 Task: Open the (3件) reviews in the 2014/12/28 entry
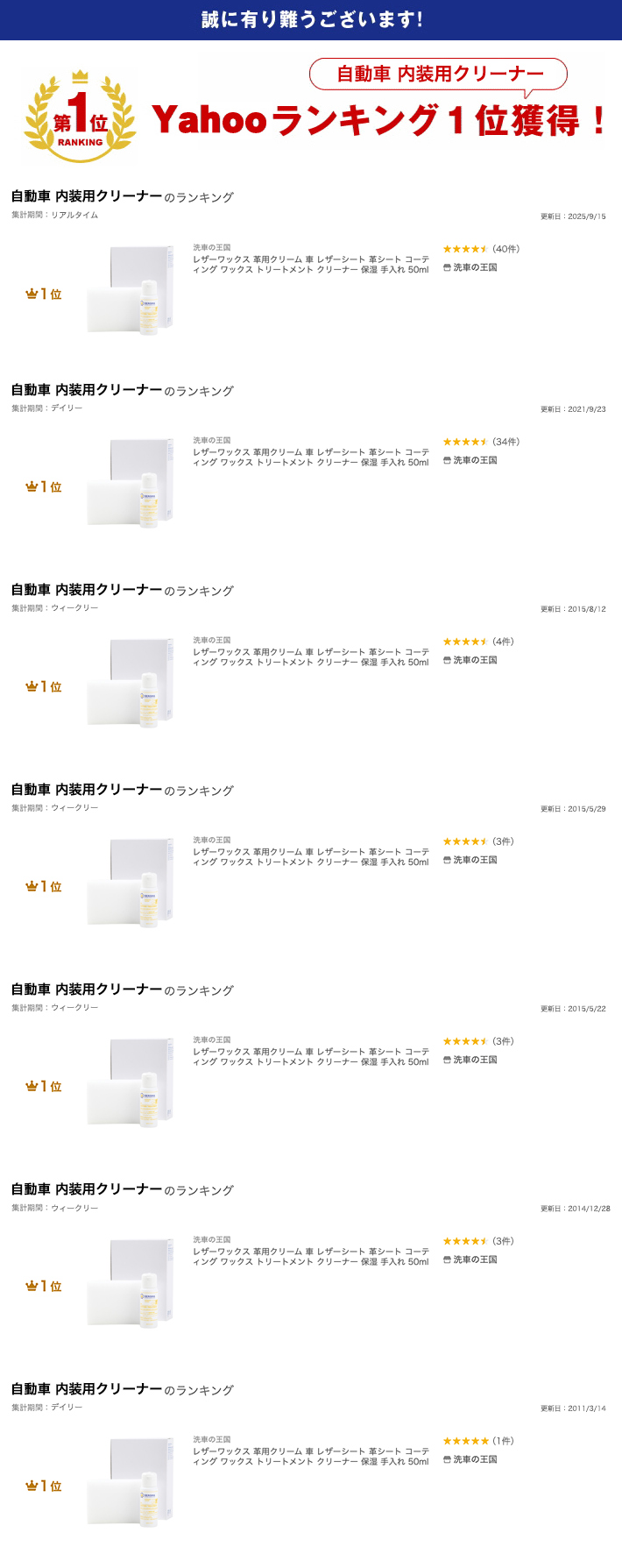point(503,1242)
